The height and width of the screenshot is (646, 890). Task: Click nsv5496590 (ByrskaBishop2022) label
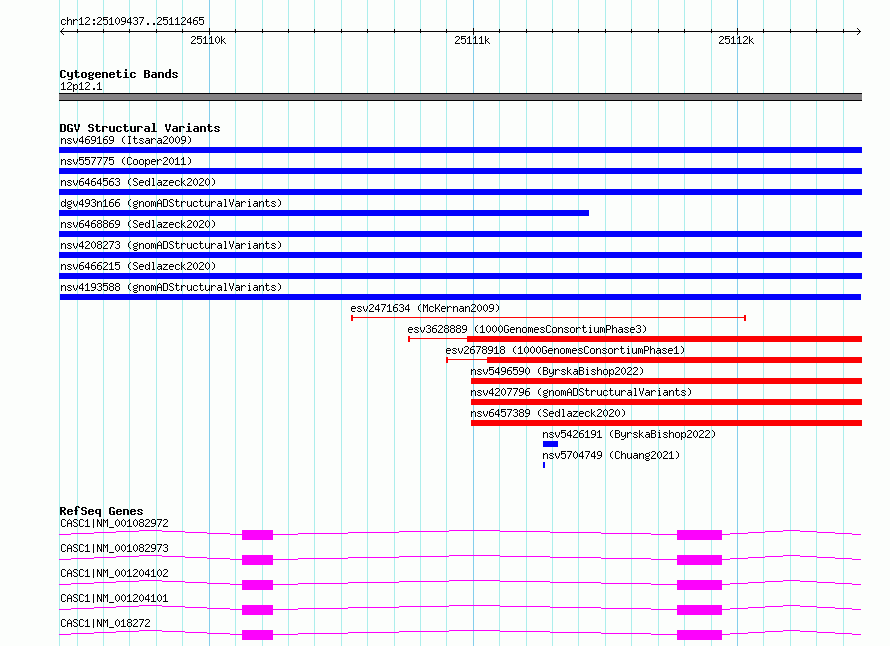point(557,371)
